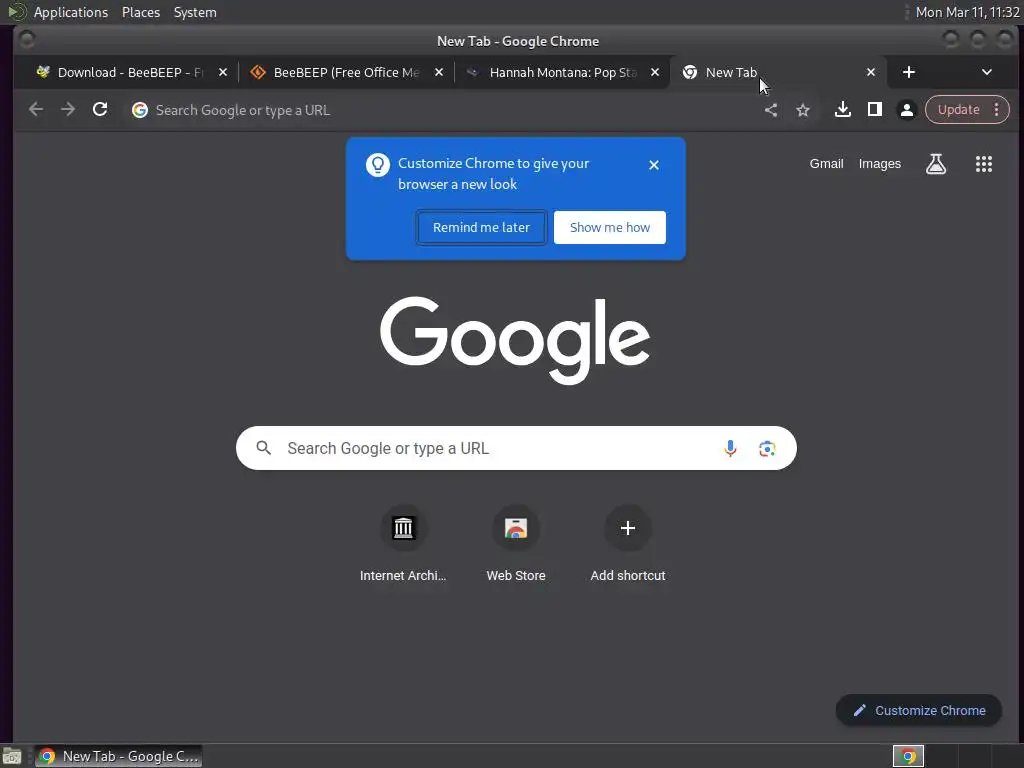The image size is (1024, 768).
Task: Dismiss the Customize Chrome popup
Action: pyautogui.click(x=654, y=165)
